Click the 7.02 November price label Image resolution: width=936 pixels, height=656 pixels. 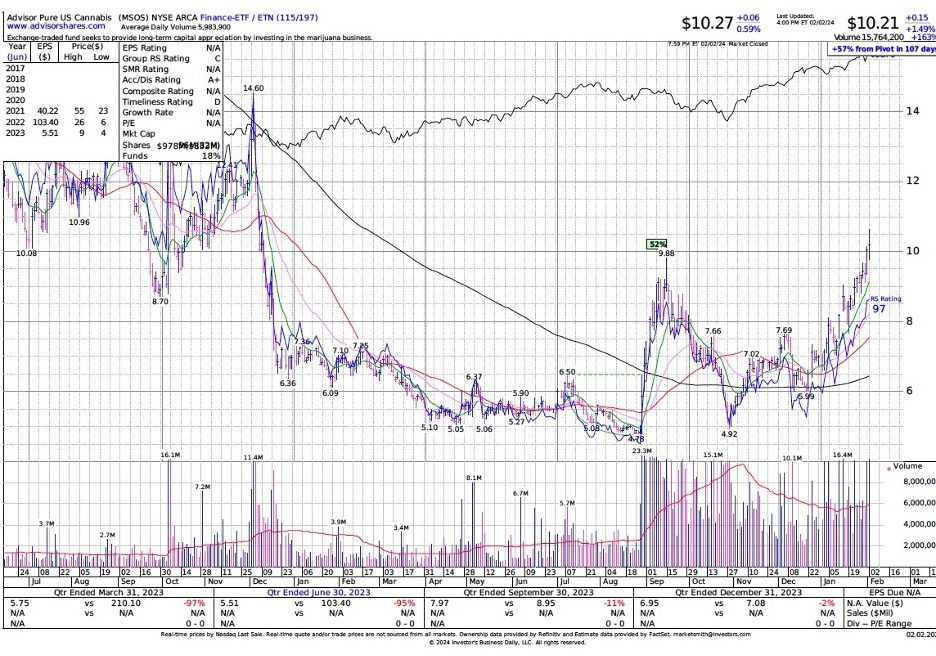(751, 354)
